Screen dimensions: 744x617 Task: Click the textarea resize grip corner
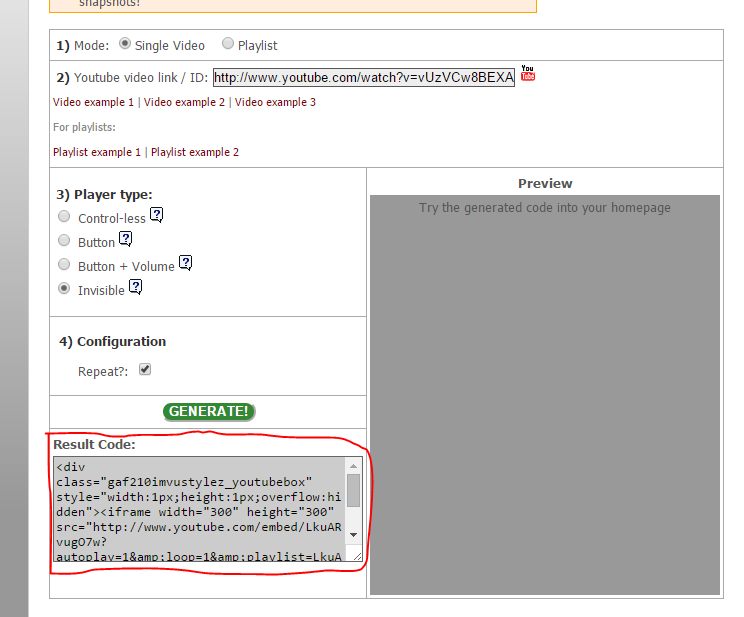[x=357, y=556]
